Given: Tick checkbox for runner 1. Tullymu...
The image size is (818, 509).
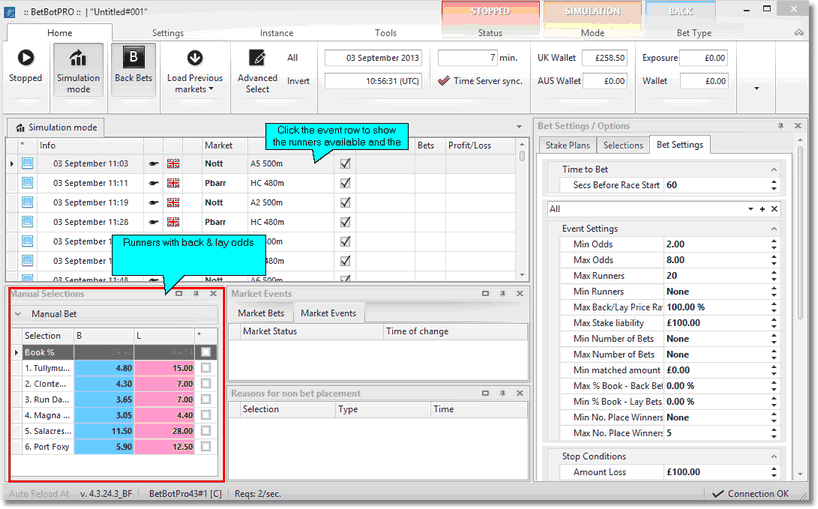Looking at the screenshot, I should (x=206, y=368).
